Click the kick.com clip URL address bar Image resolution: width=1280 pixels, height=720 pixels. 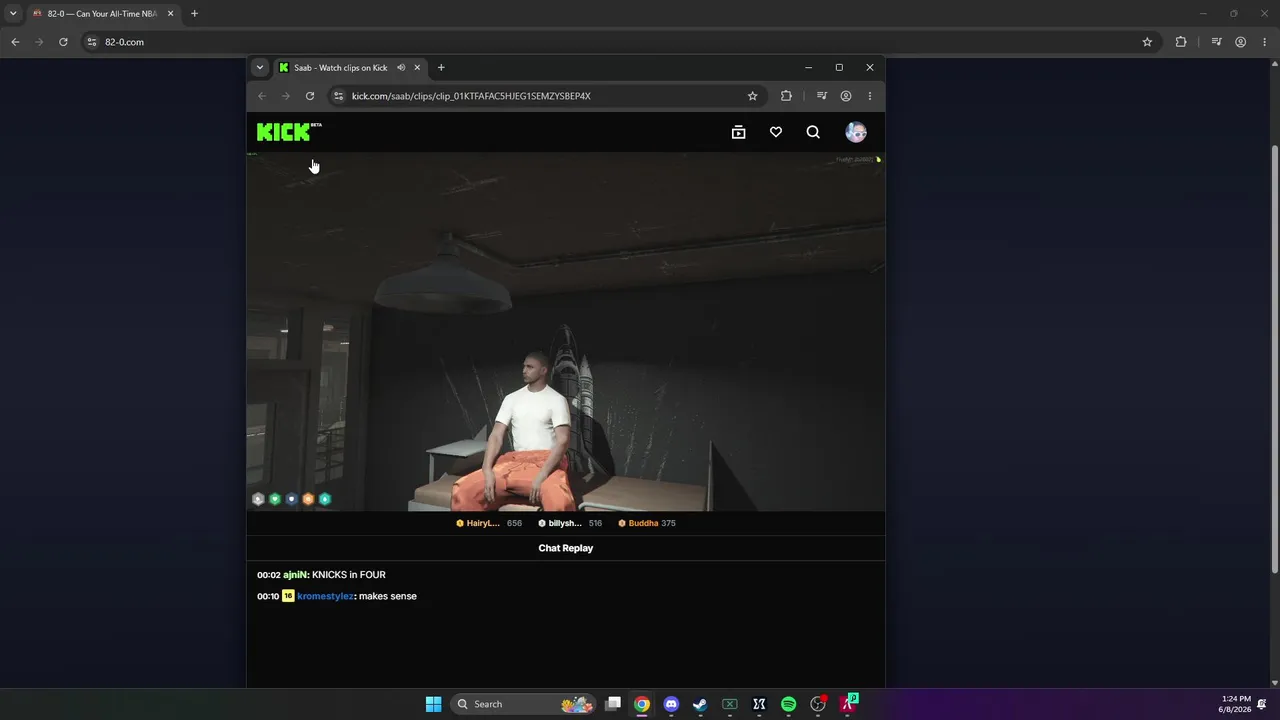pyautogui.click(x=546, y=96)
